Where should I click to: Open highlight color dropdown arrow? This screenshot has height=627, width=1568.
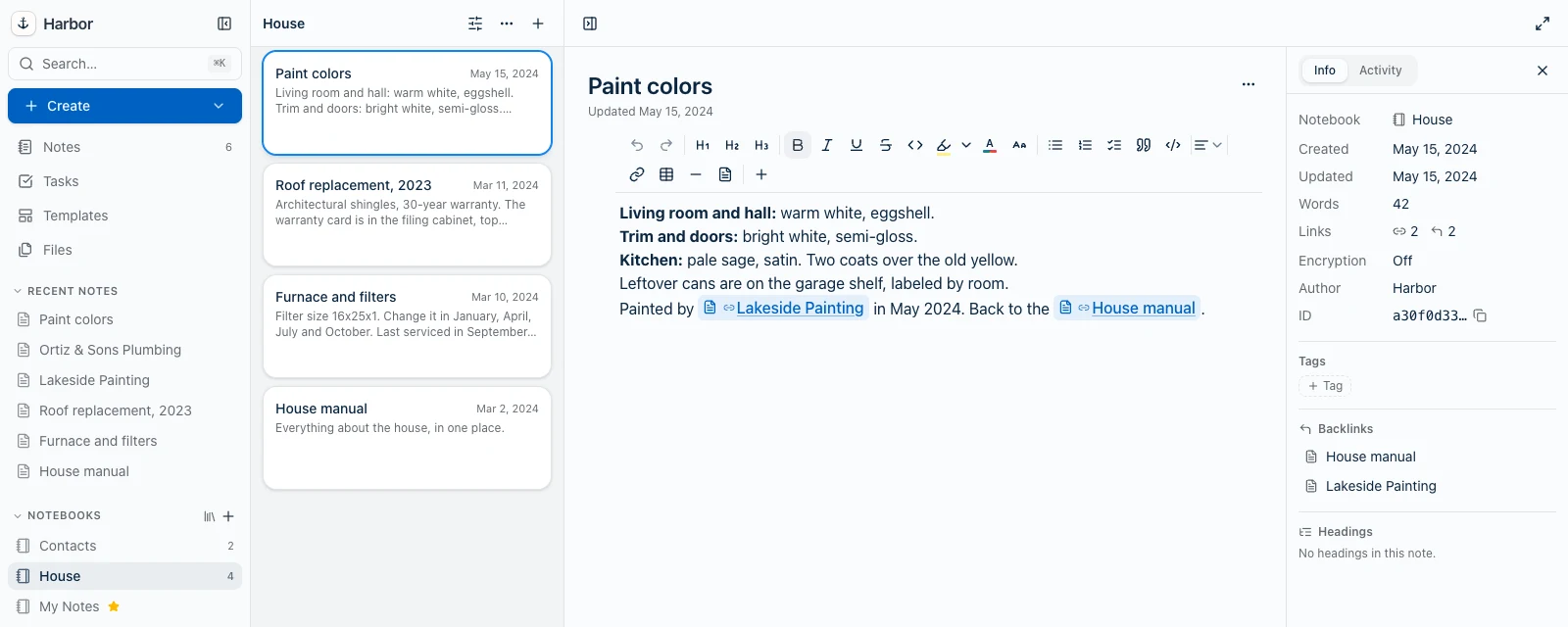pyautogui.click(x=966, y=145)
